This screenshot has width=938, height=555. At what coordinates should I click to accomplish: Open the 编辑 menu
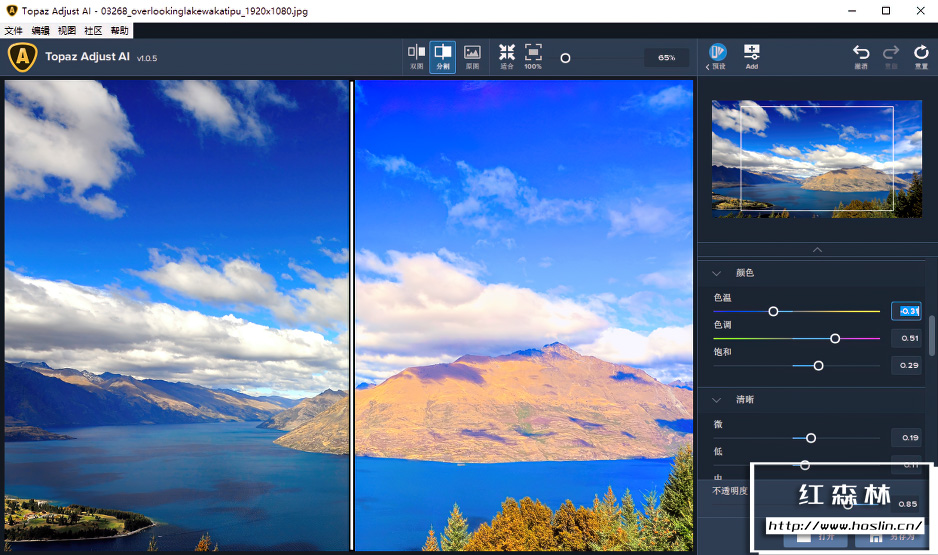click(41, 31)
